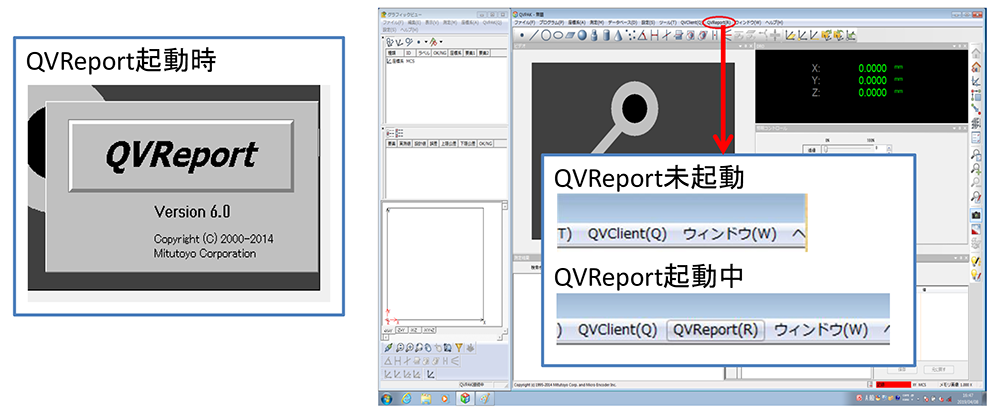Screen dimensions: 1000x416
Task: Click the X coordinate readout 0.0000
Action: pyautogui.click(x=872, y=68)
